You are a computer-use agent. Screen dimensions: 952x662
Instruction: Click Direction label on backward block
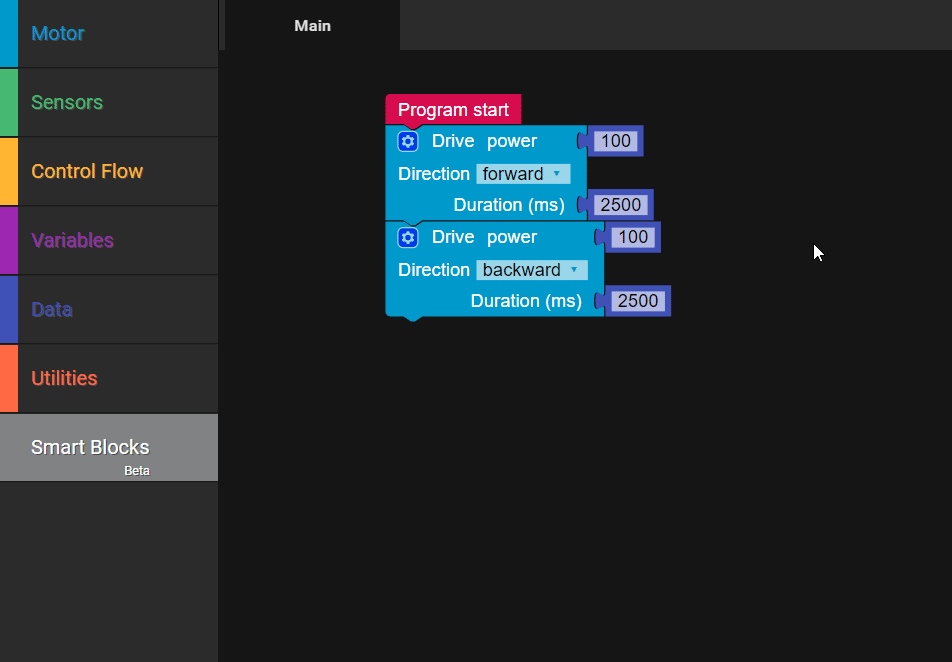tap(434, 270)
